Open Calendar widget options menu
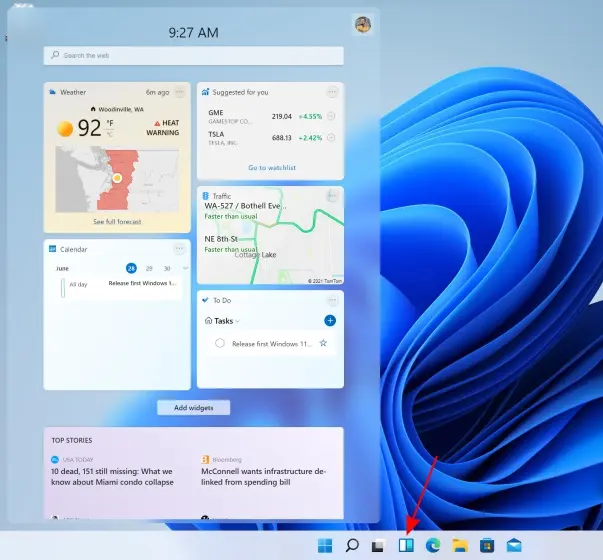 click(179, 248)
